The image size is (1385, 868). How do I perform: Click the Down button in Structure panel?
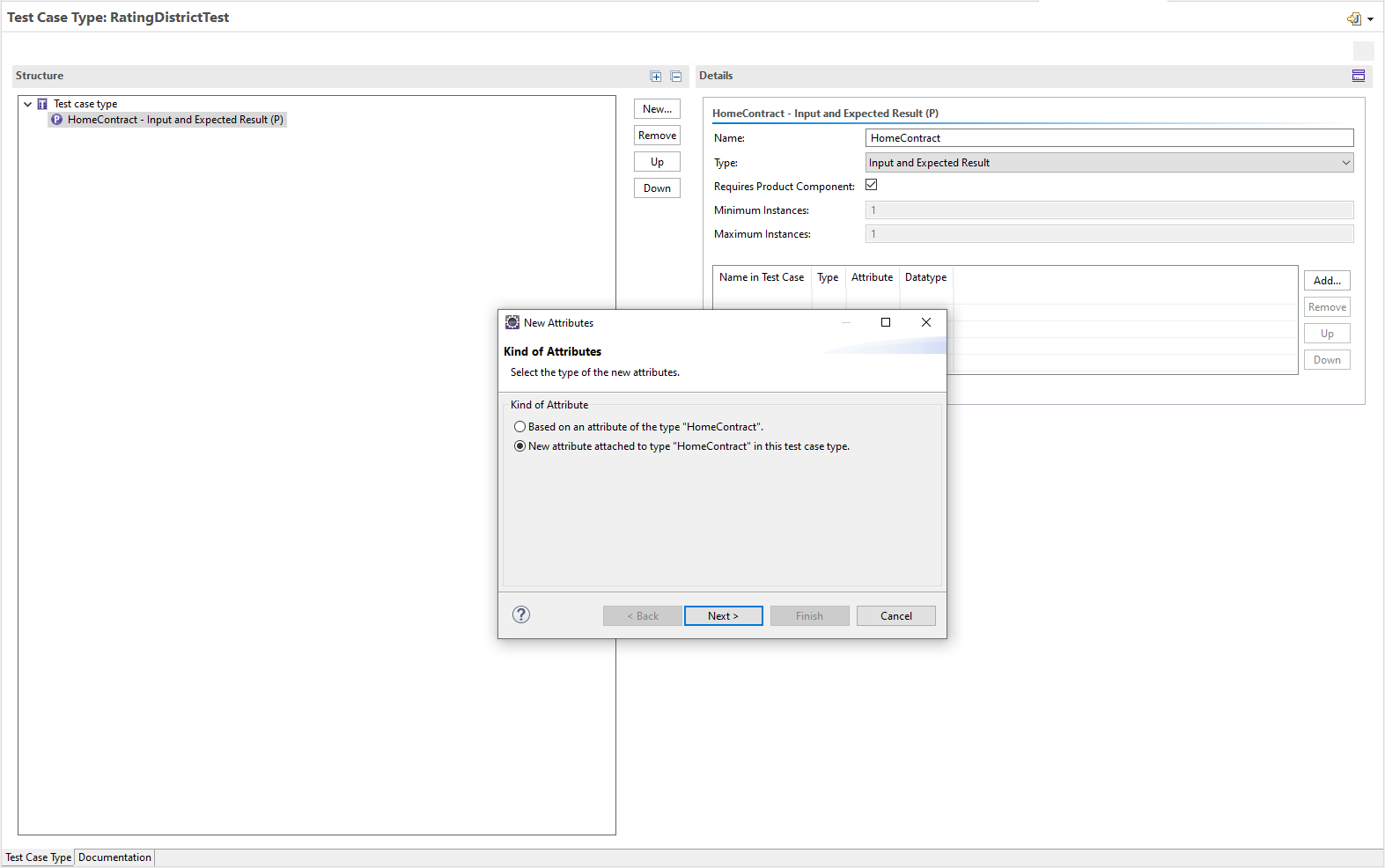pos(657,188)
